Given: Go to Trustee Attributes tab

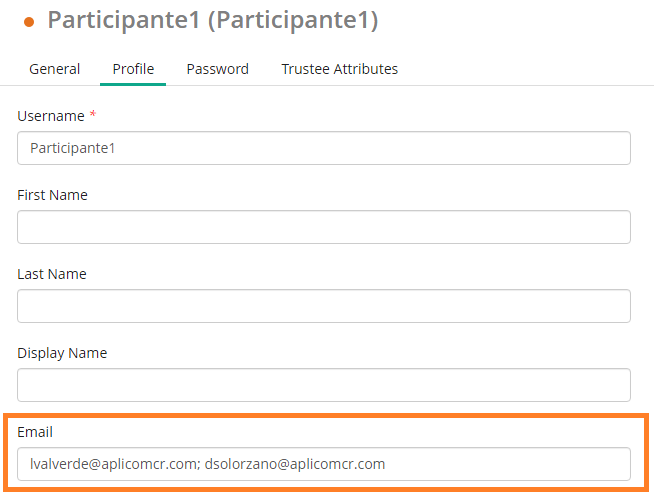Looking at the screenshot, I should click(x=339, y=69).
